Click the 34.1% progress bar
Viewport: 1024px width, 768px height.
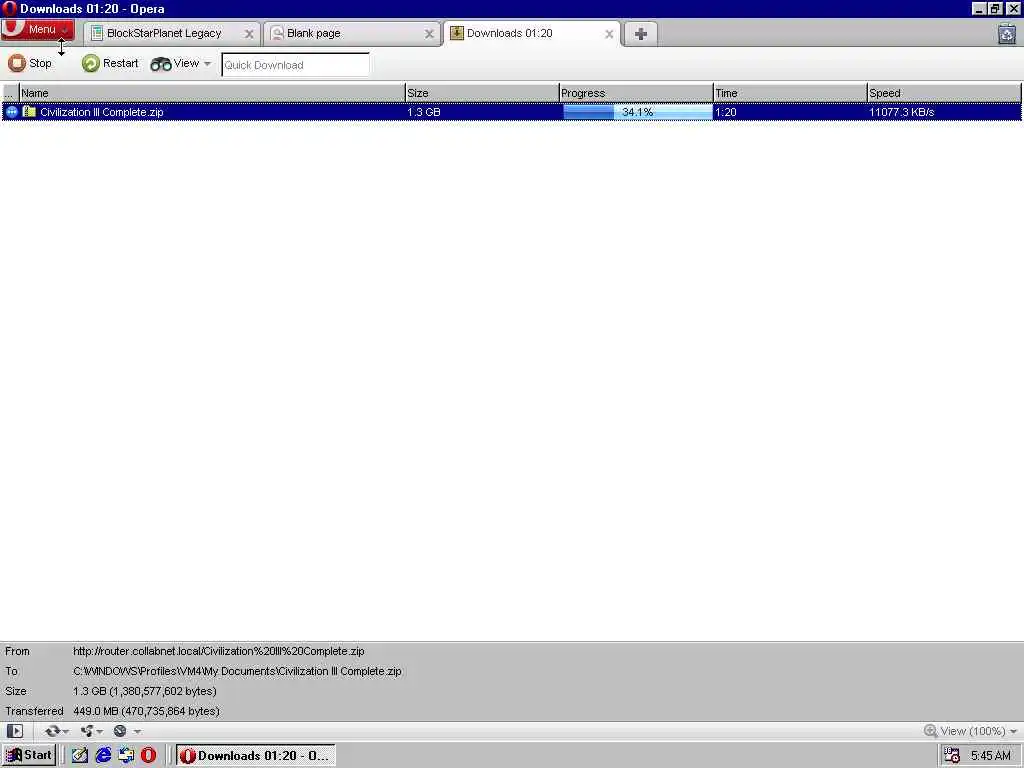637,112
